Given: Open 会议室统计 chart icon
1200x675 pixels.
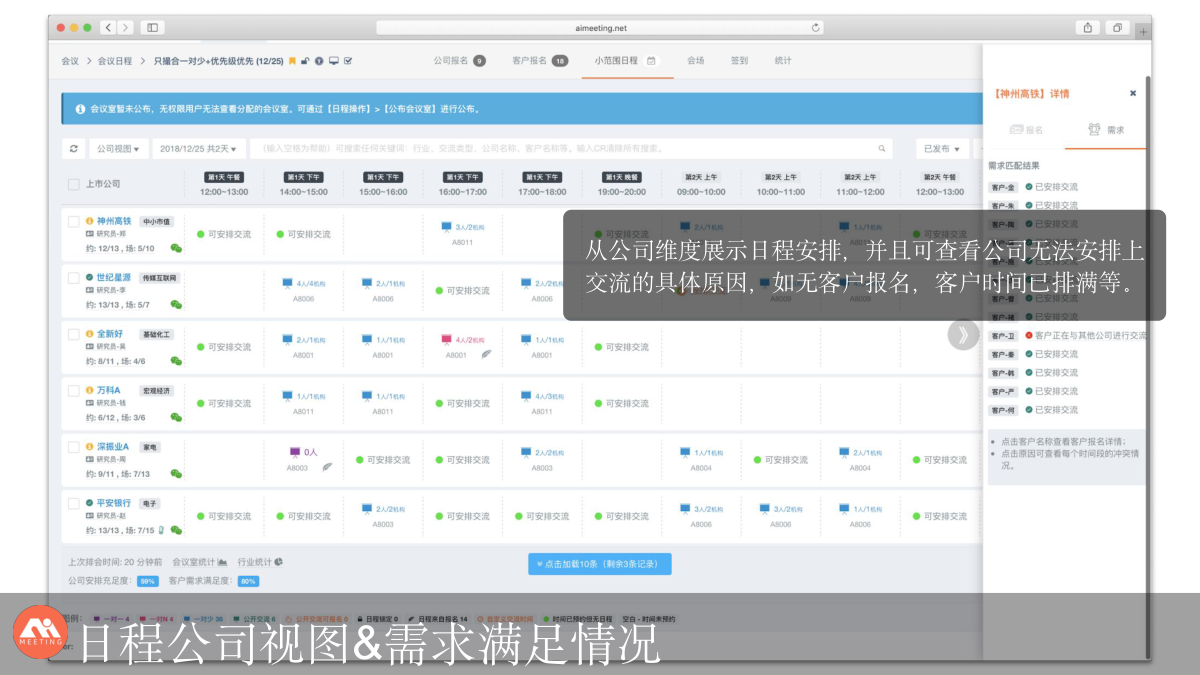Looking at the screenshot, I should point(222,562).
